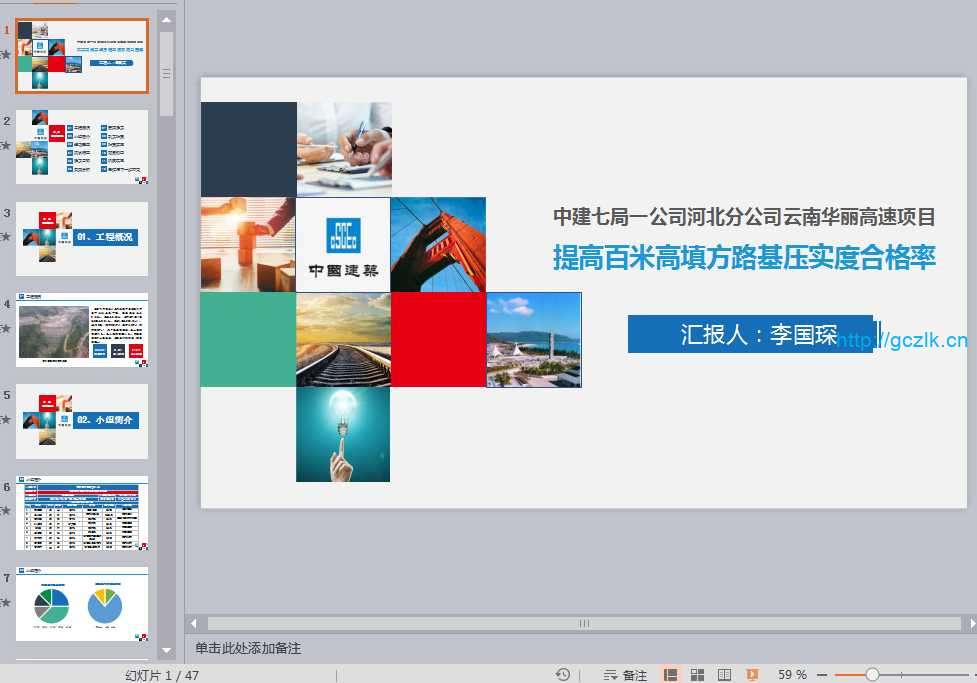The width and height of the screenshot is (977, 683).
Task: Switch to normal view in status bar
Action: point(671,675)
